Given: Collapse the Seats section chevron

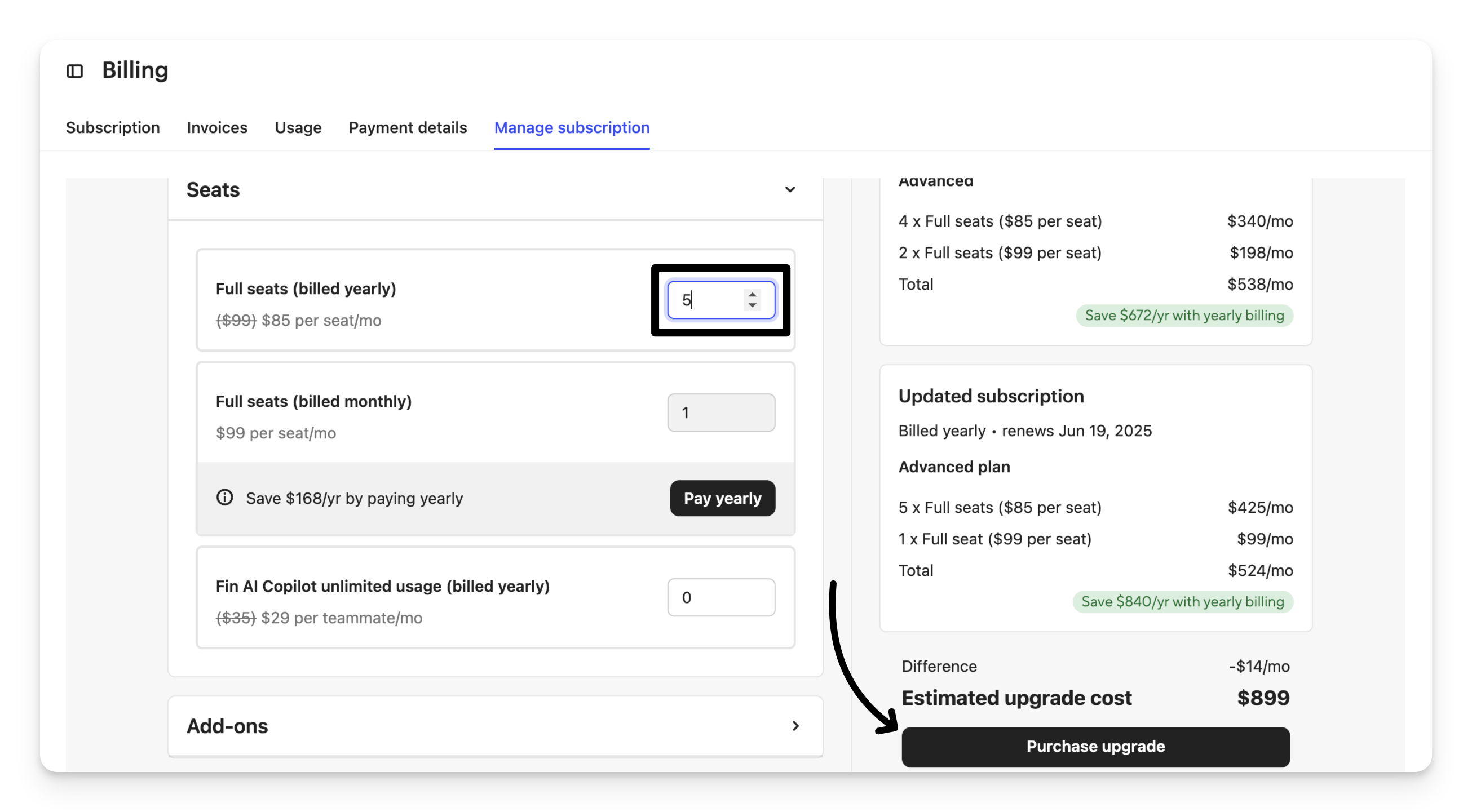Looking at the screenshot, I should point(790,189).
